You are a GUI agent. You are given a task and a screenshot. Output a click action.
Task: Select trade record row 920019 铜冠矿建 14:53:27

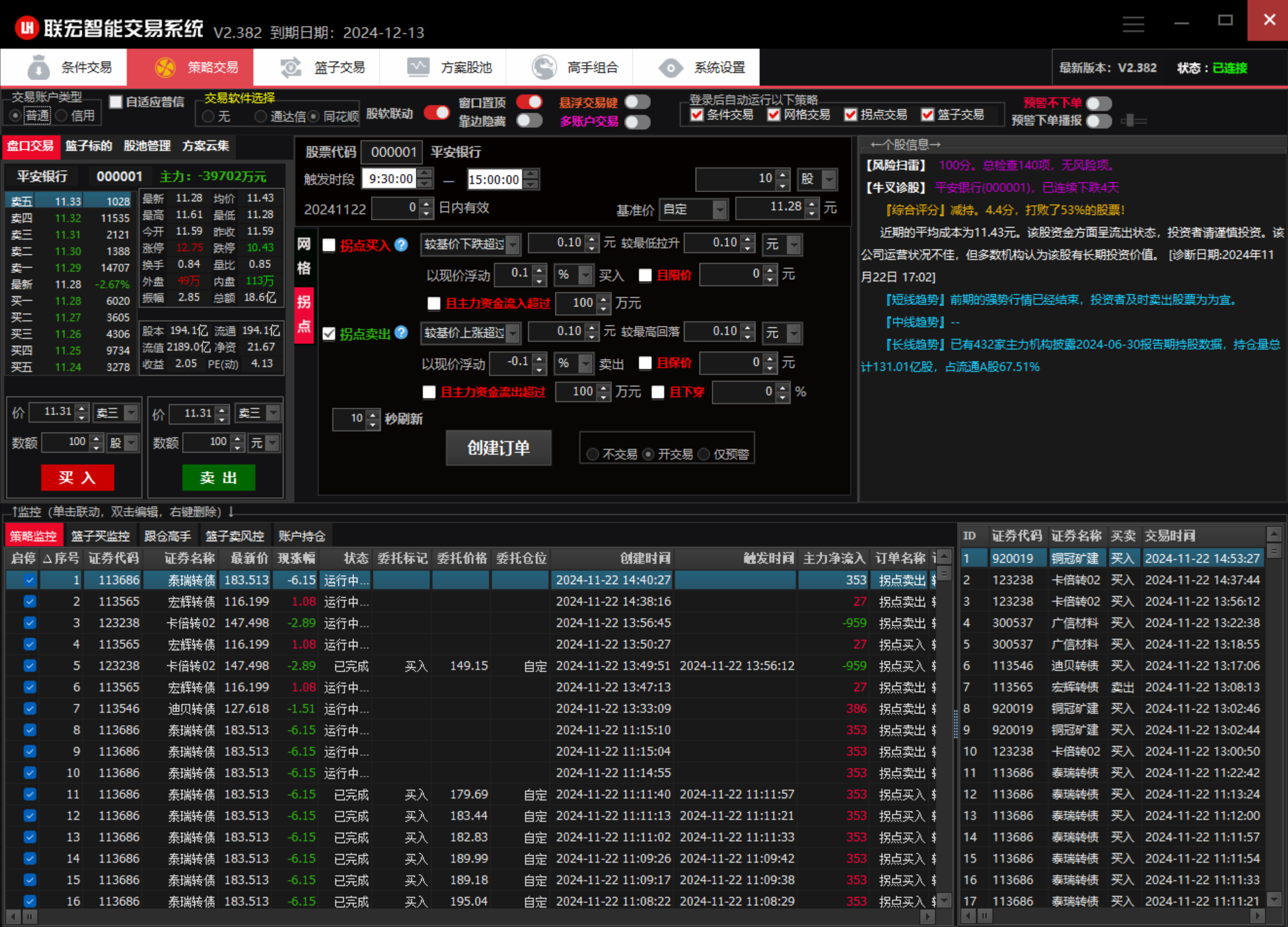(1112, 558)
